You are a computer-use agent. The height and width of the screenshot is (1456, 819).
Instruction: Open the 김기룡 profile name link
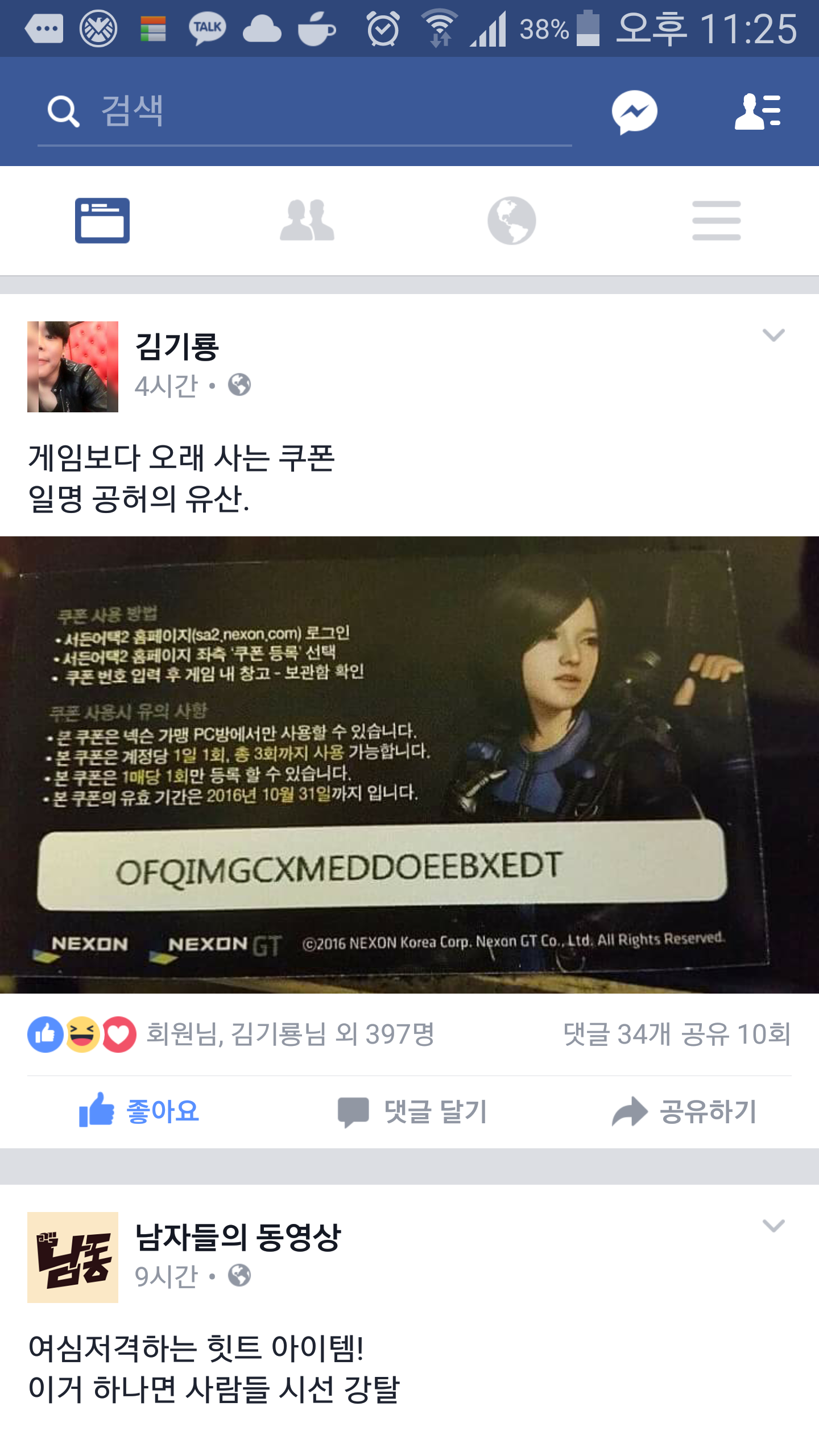[177, 346]
